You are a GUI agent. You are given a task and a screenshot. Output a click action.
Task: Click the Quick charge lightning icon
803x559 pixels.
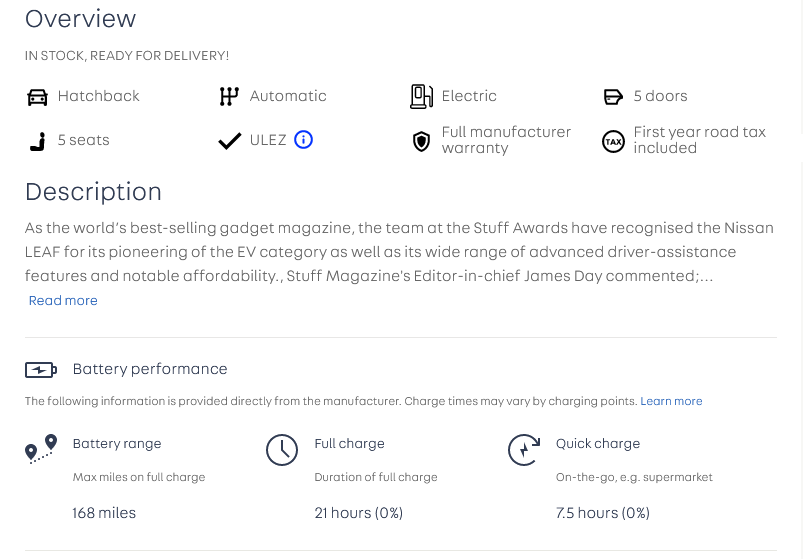[524, 450]
